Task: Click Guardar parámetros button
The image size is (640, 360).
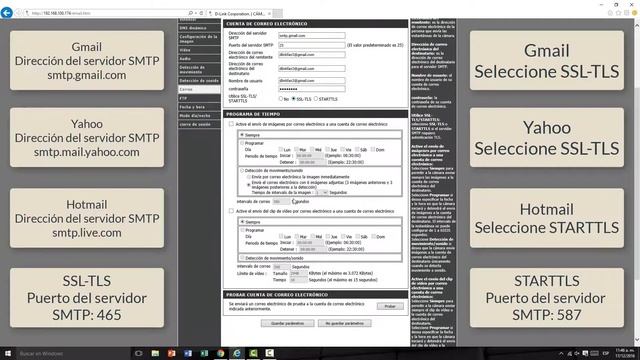Action: [x=287, y=323]
